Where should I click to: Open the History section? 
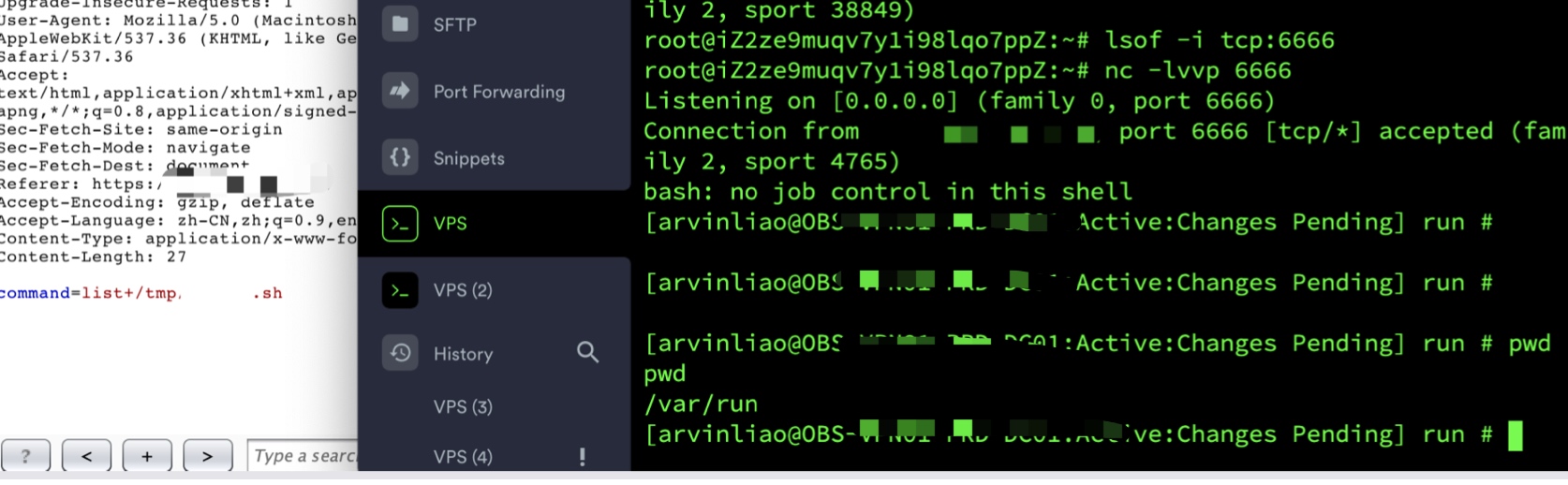pyautogui.click(x=464, y=354)
